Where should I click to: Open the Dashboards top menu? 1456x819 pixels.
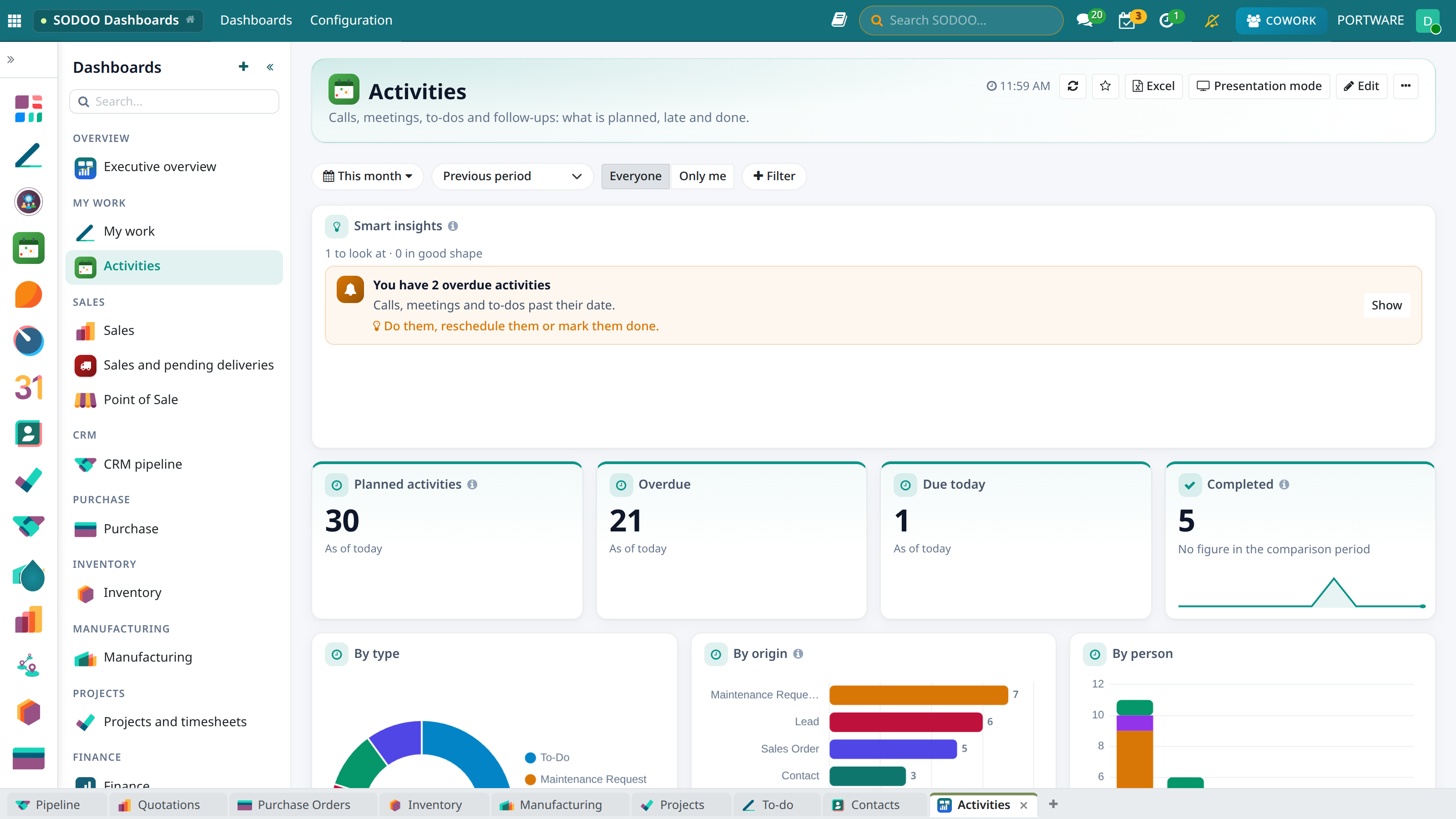(256, 20)
